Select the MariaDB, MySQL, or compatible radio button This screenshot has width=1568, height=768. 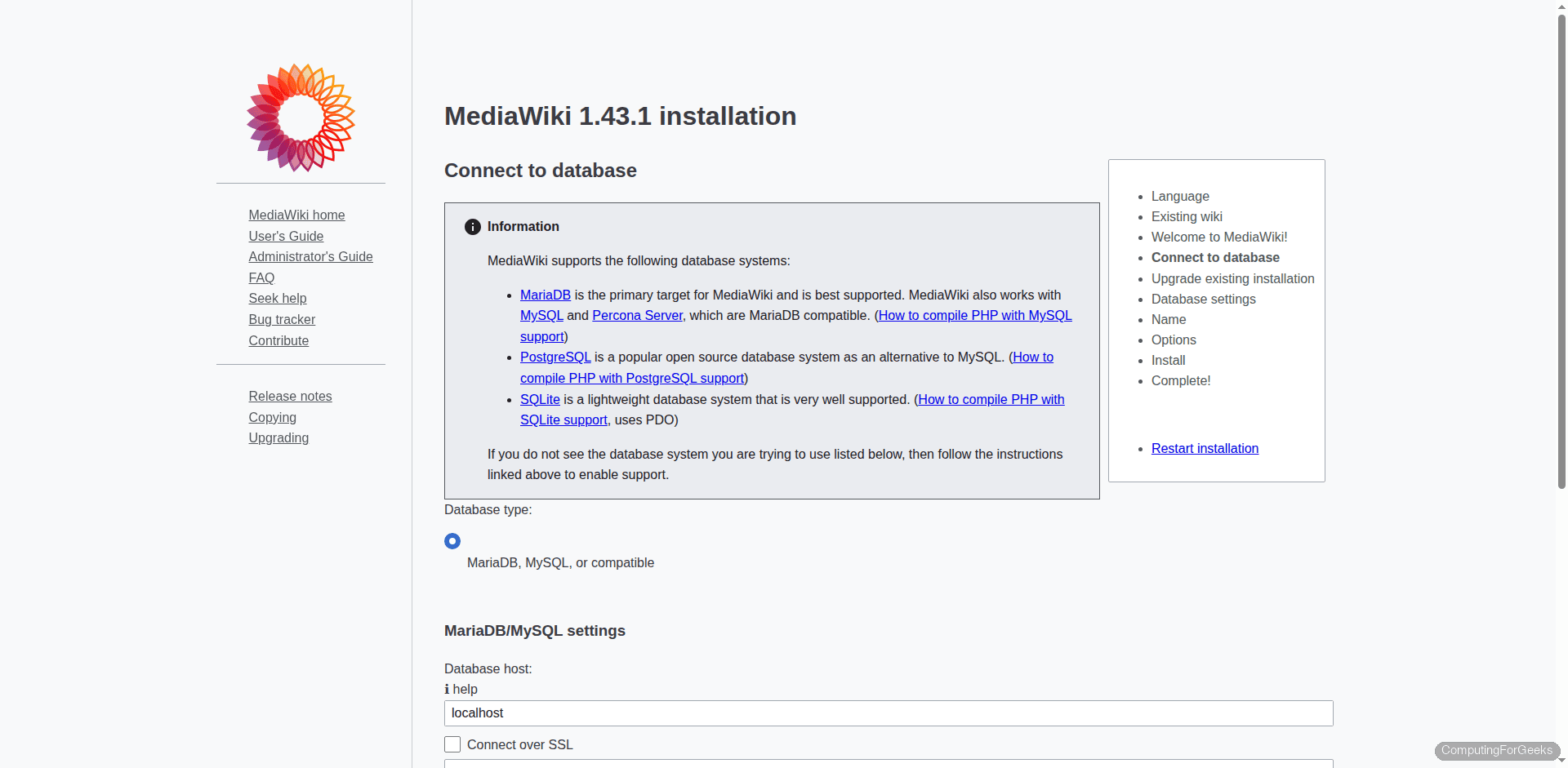(x=452, y=540)
